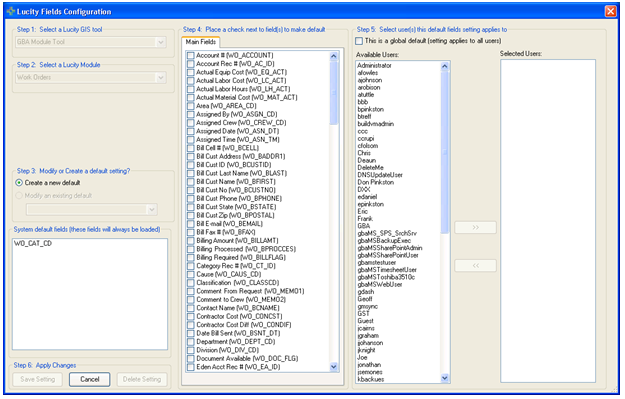Select user gbaMSWebUser in list
This screenshot has width=625, height=399.
click(x=380, y=285)
